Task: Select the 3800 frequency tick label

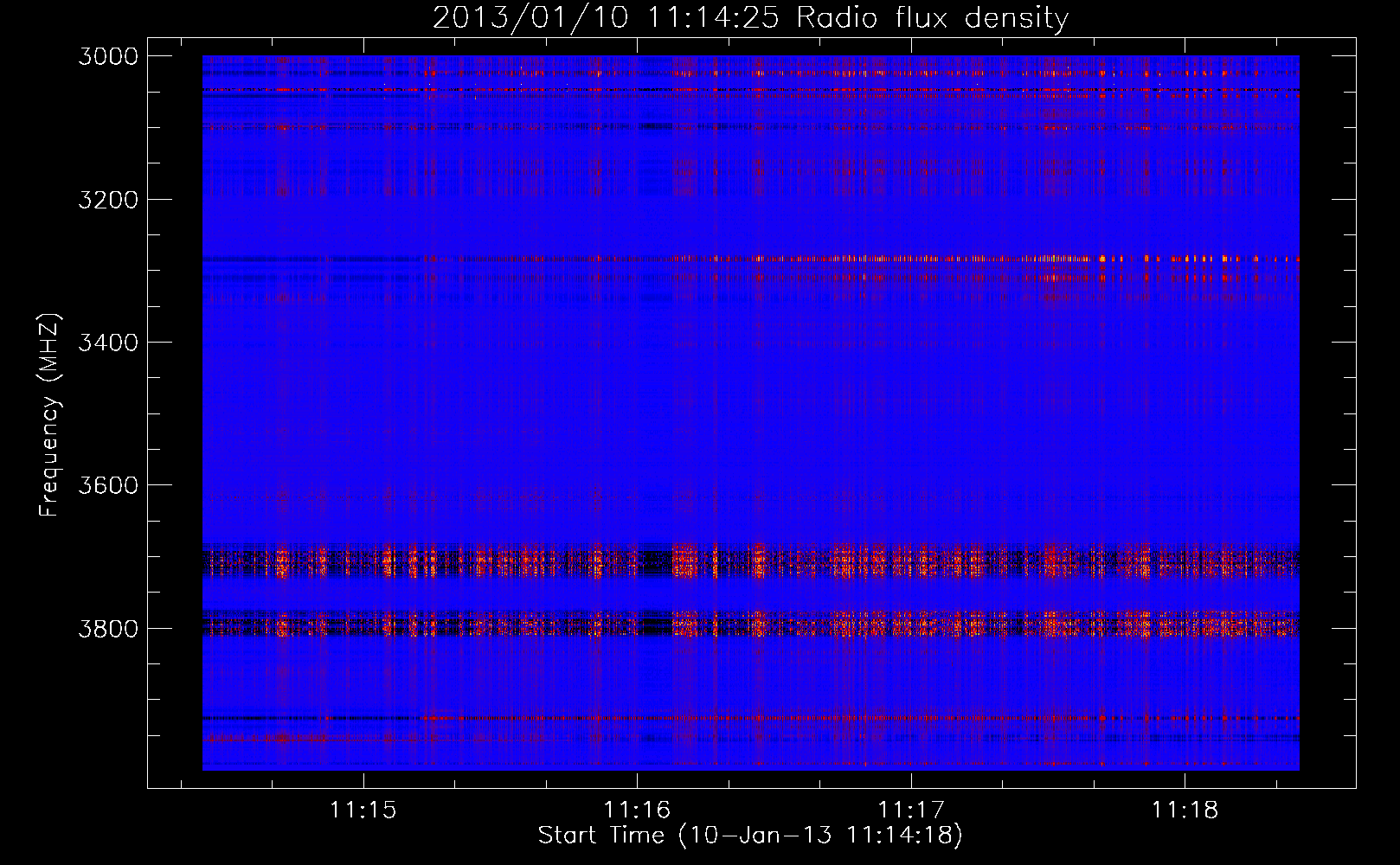Action: coord(108,628)
